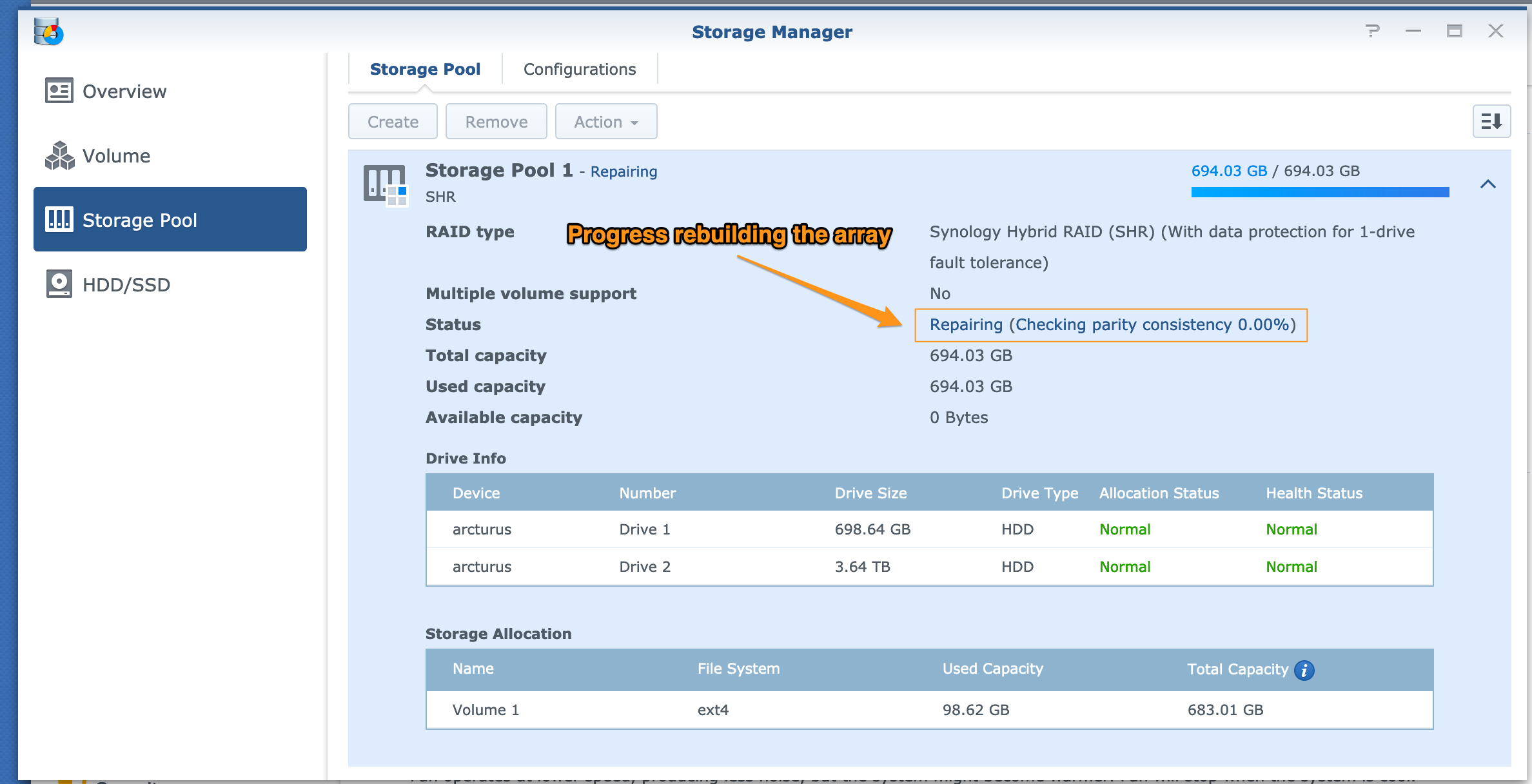Screen dimensions: 1532x784
Task: Click the Device column header
Action: click(x=476, y=493)
